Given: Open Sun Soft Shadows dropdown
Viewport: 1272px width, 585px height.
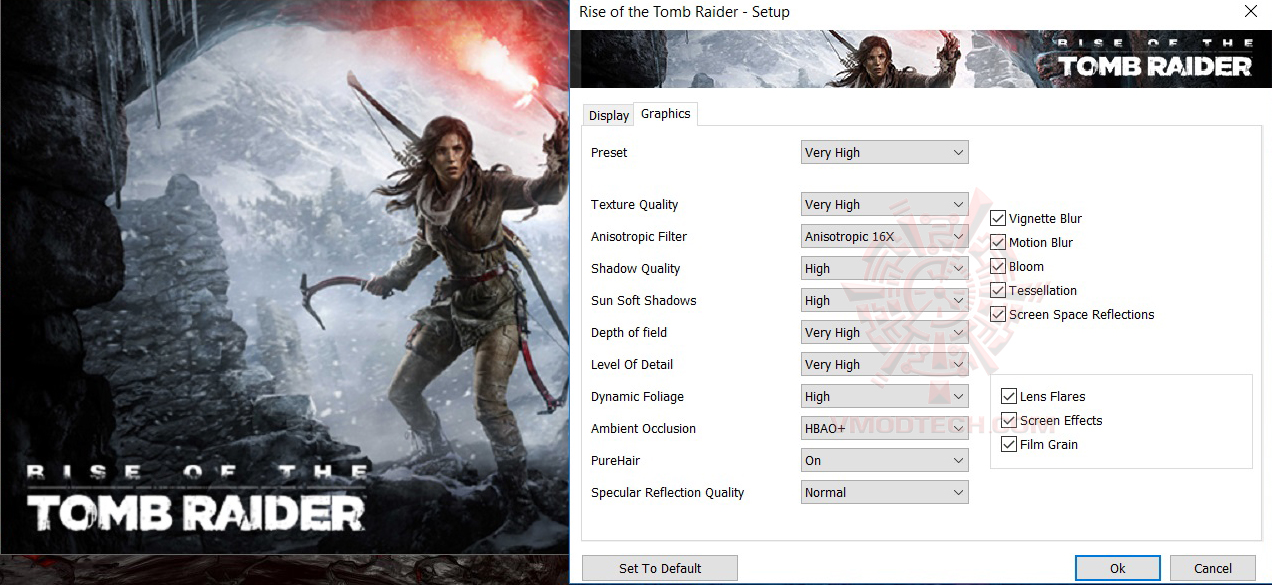Looking at the screenshot, I should tap(884, 300).
